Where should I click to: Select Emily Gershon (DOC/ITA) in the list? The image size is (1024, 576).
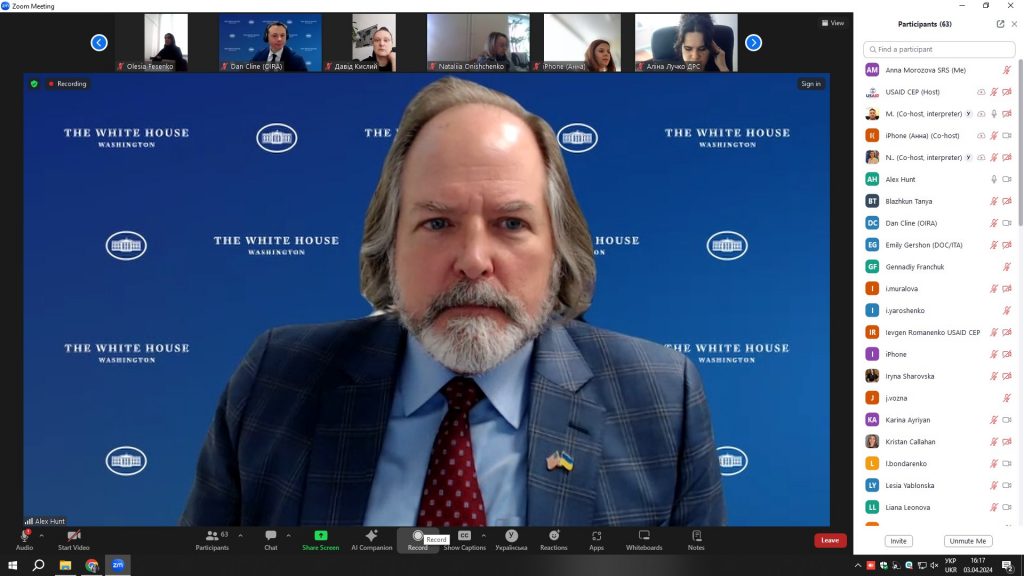coord(939,245)
